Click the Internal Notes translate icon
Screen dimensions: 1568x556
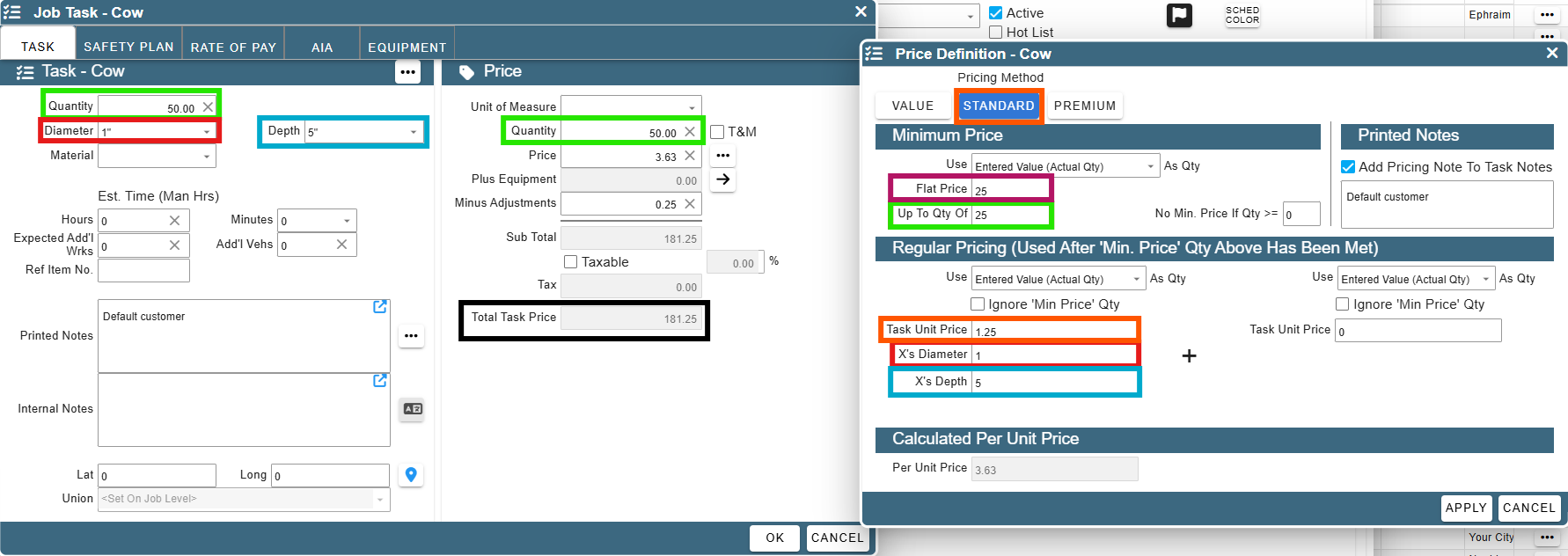point(412,409)
